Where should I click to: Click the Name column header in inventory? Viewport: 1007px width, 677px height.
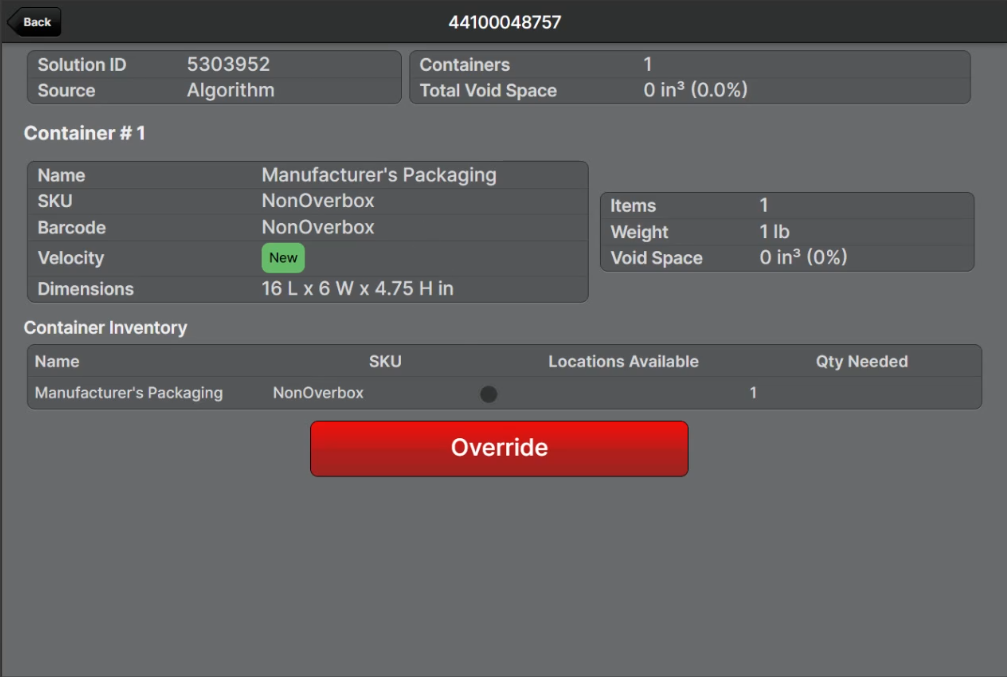[x=57, y=362]
